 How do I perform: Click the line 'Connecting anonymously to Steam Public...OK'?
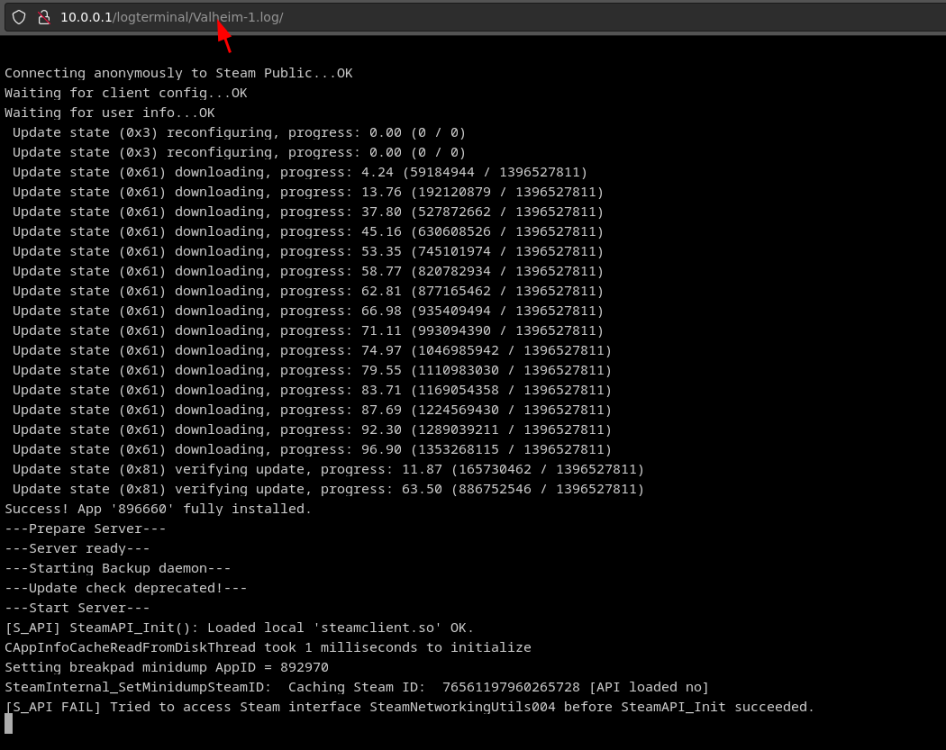point(179,73)
